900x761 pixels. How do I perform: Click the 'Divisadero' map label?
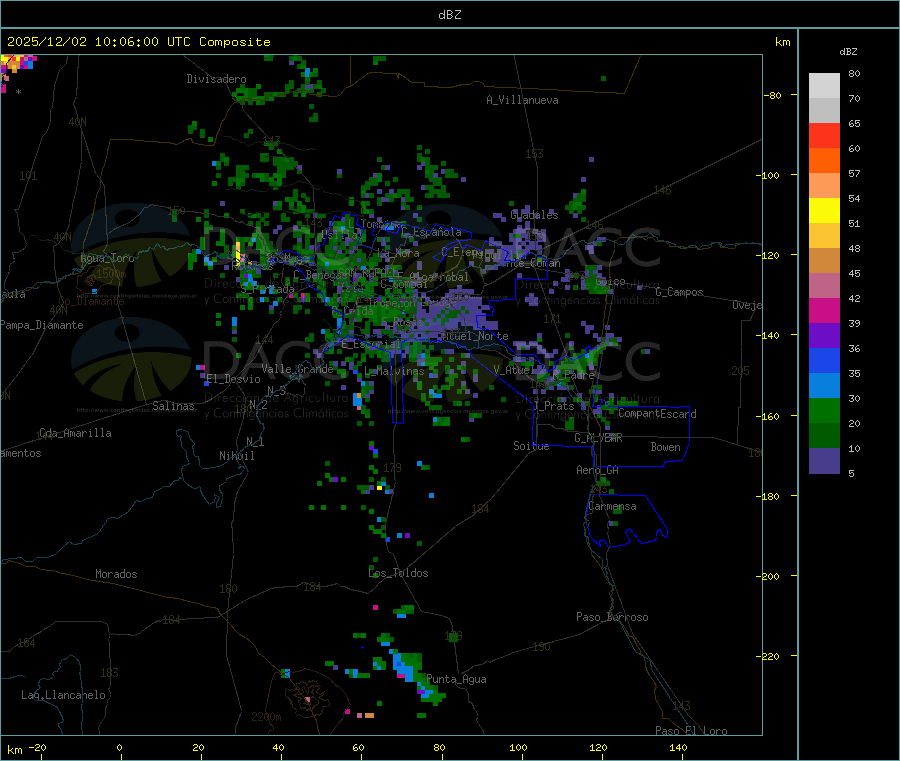tap(216, 79)
